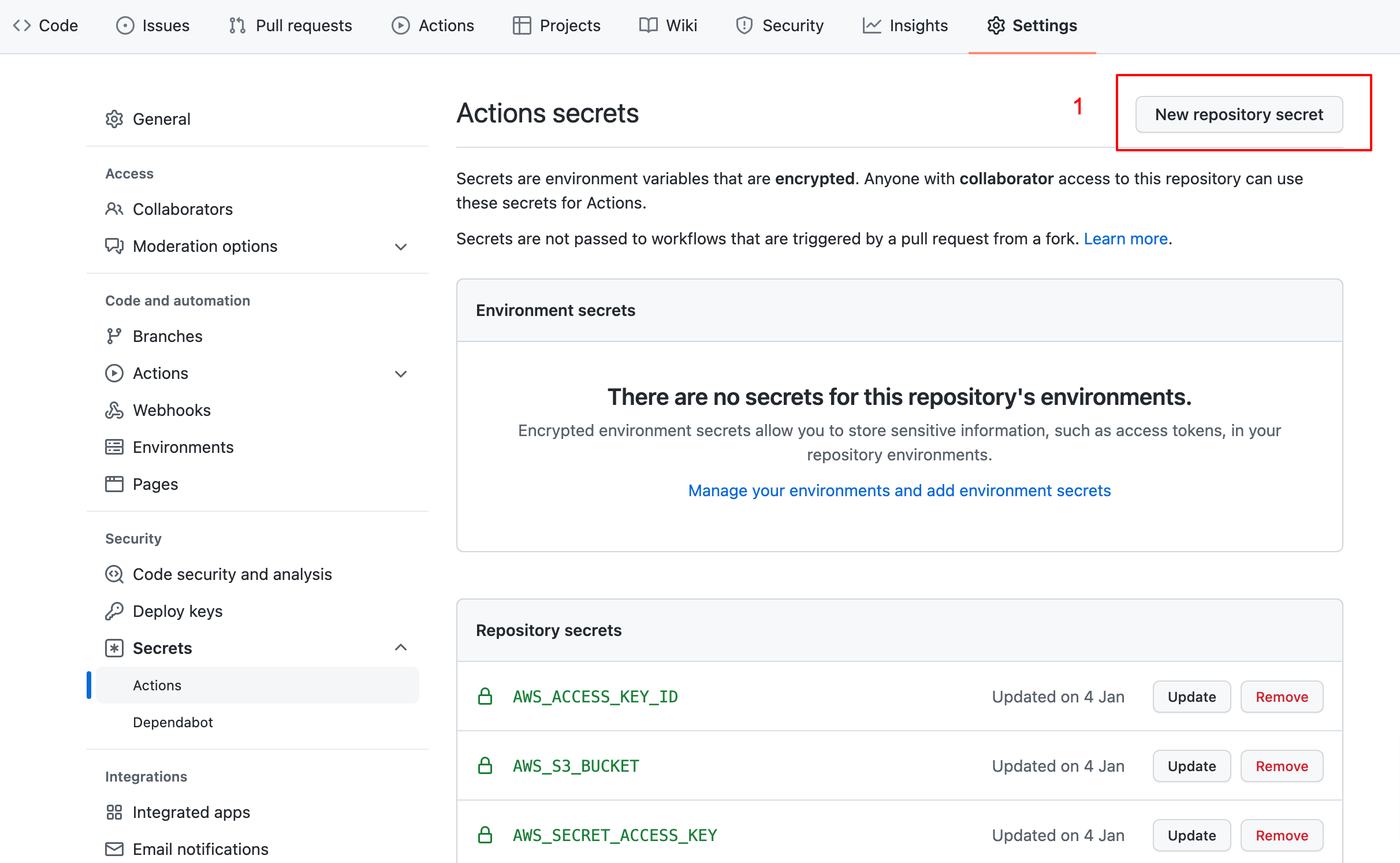Switch to the Pull requests tab
The width and height of the screenshot is (1400, 863).
291,25
